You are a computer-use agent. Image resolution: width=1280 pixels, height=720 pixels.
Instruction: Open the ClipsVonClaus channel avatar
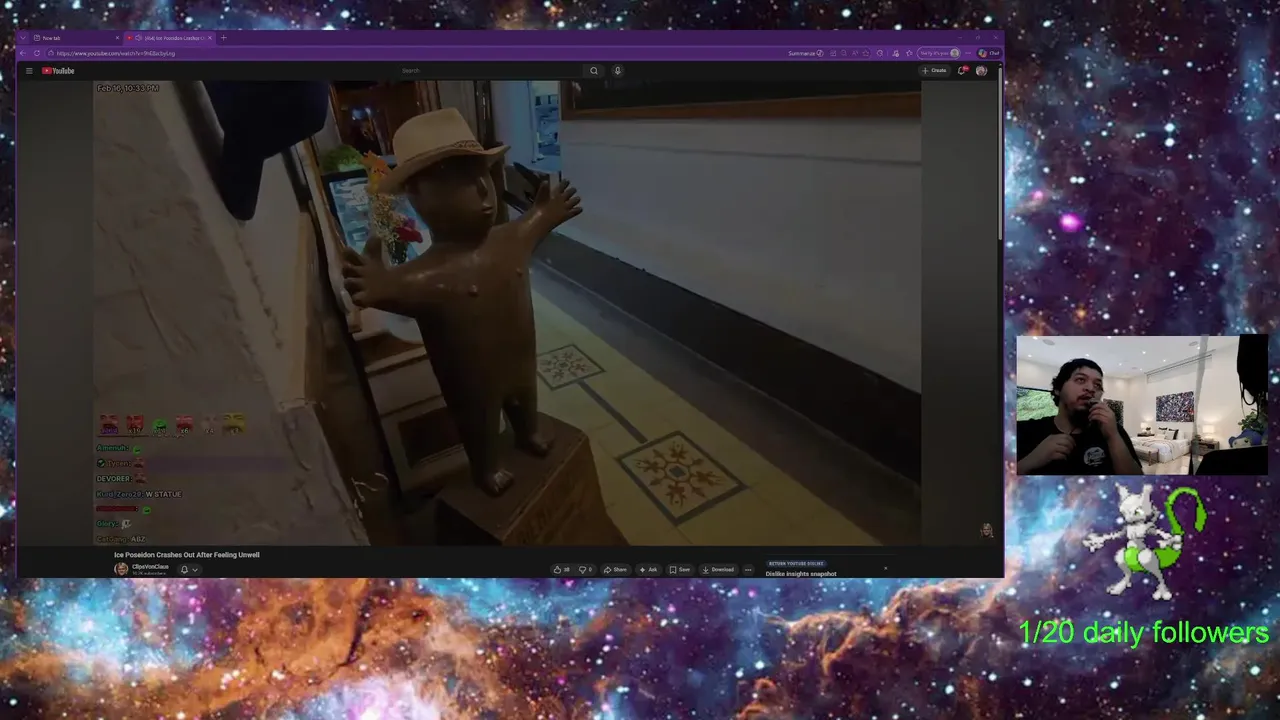(121, 569)
